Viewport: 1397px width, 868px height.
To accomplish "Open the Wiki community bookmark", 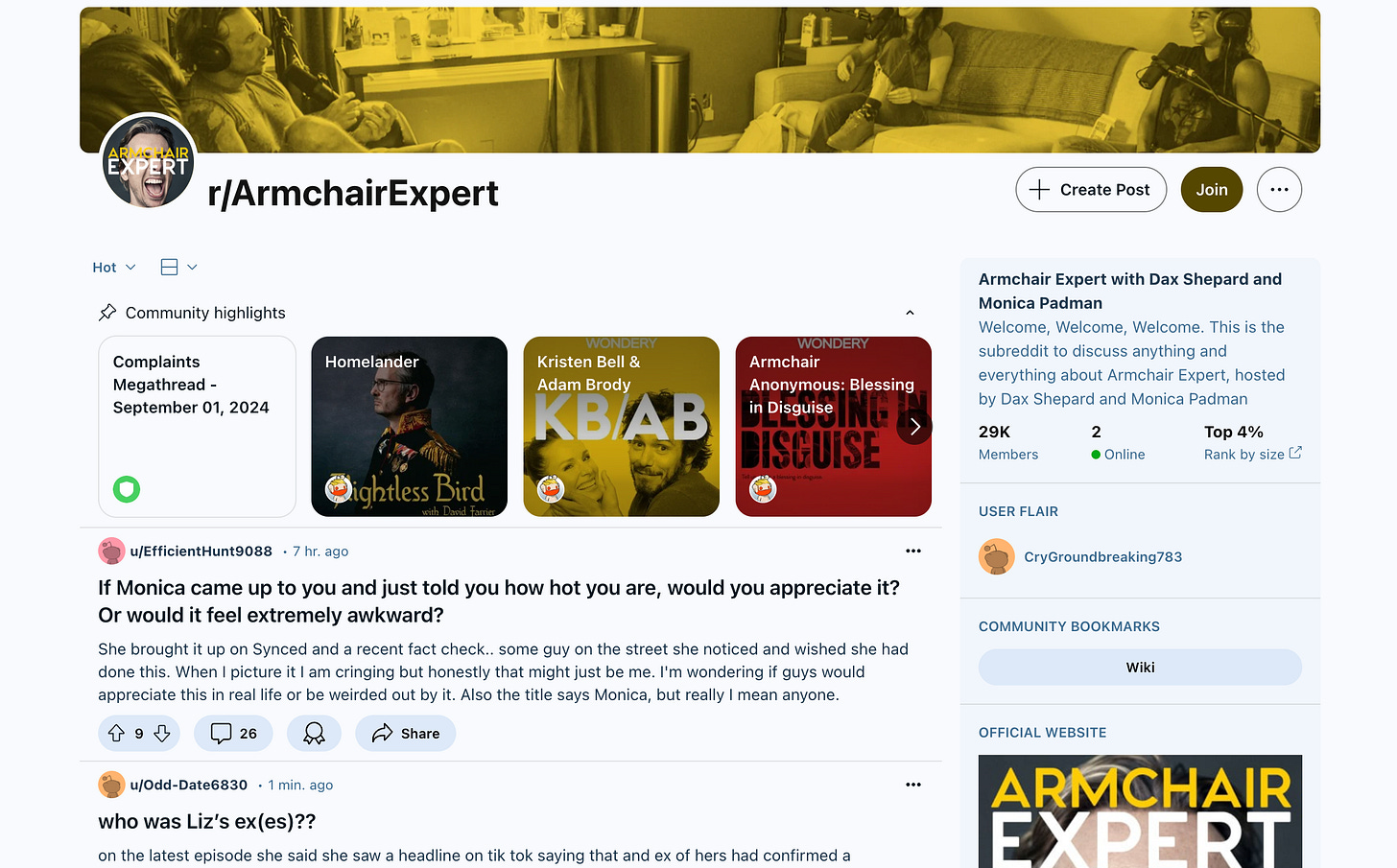I will click(x=1140, y=668).
